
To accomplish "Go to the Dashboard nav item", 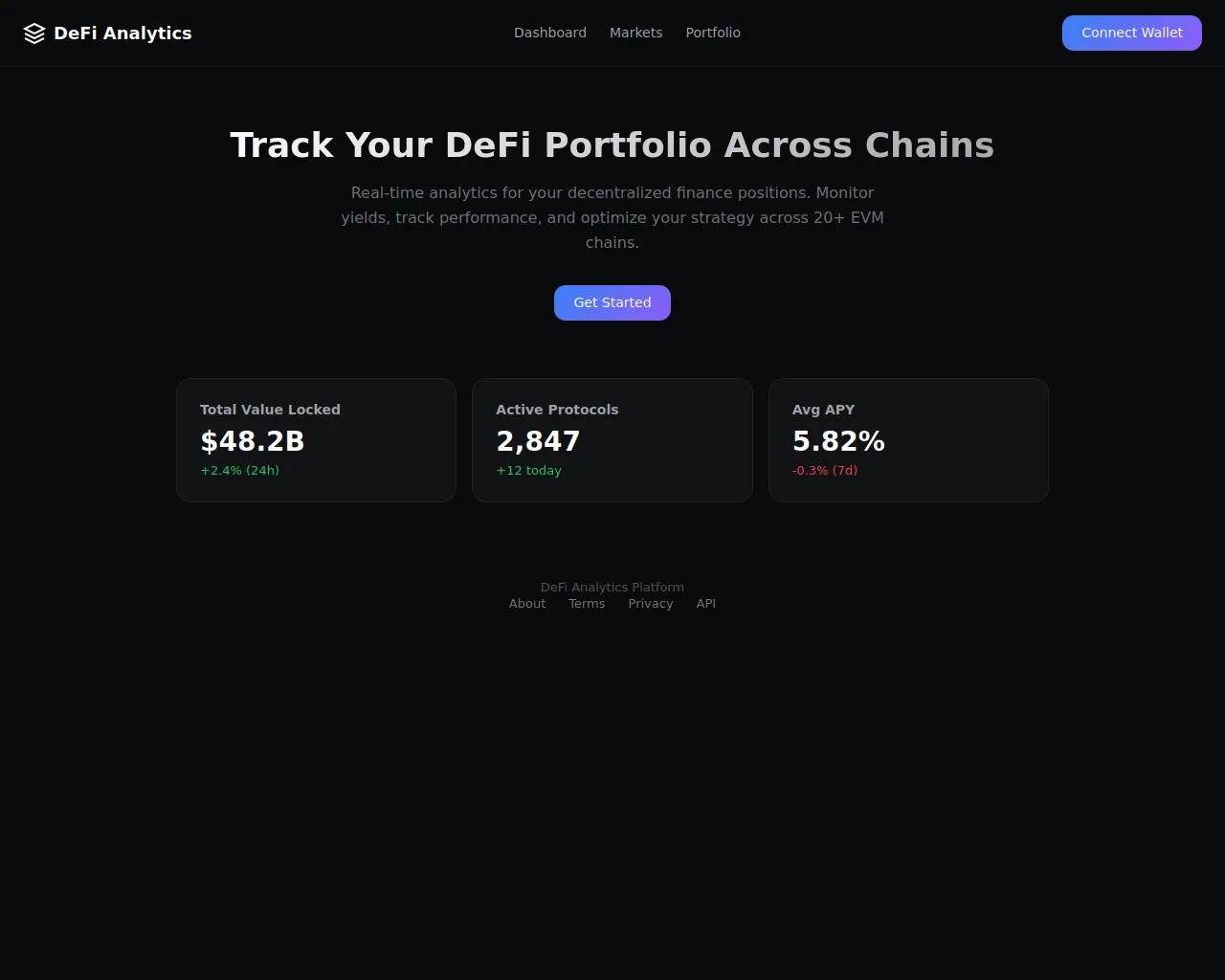I will click(550, 33).
